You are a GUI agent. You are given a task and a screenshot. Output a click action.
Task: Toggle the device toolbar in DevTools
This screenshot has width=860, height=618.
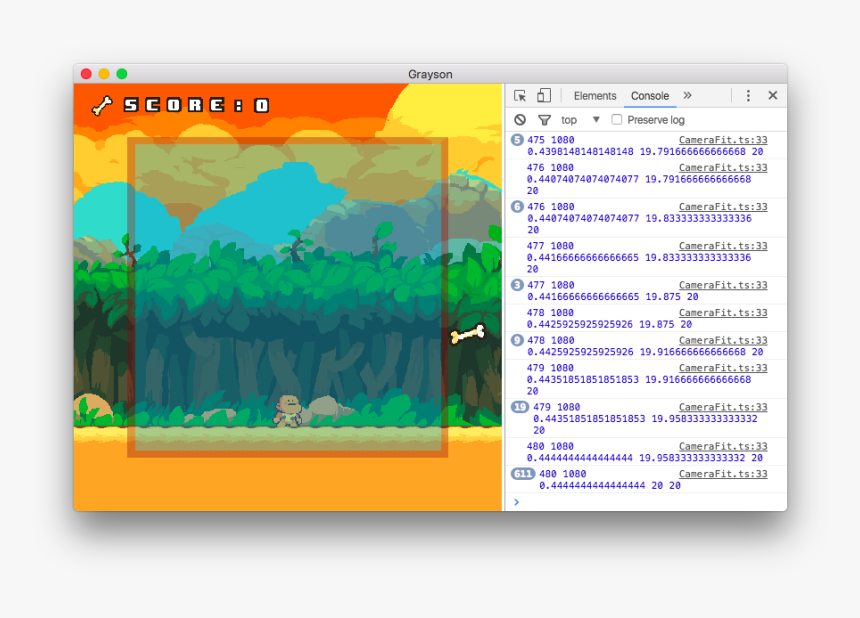pos(543,95)
